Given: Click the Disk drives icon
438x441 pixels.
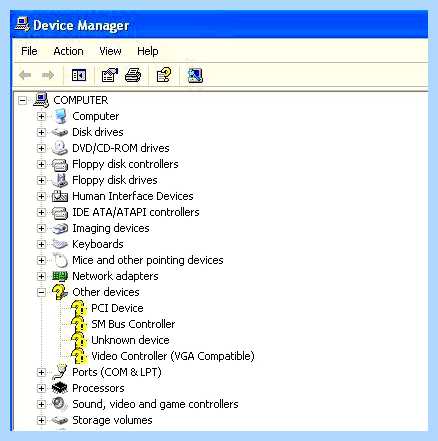Looking at the screenshot, I should tap(60, 132).
